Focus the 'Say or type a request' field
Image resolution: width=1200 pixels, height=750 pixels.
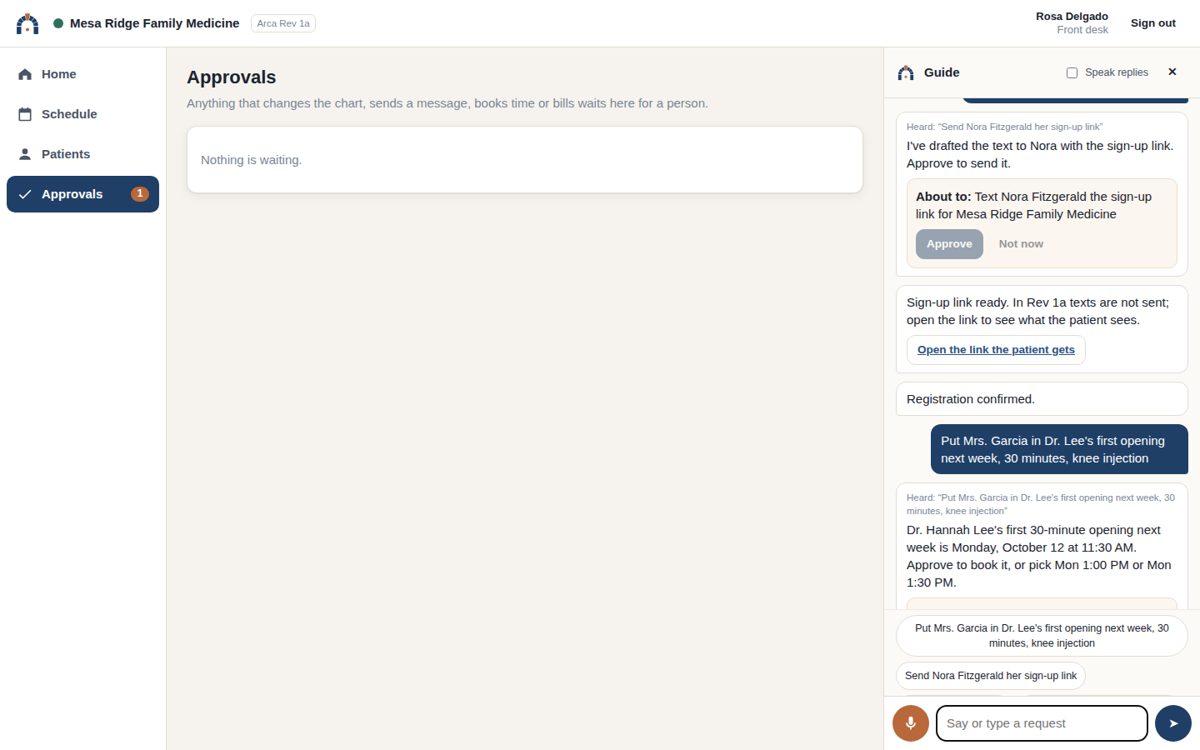coord(1042,723)
